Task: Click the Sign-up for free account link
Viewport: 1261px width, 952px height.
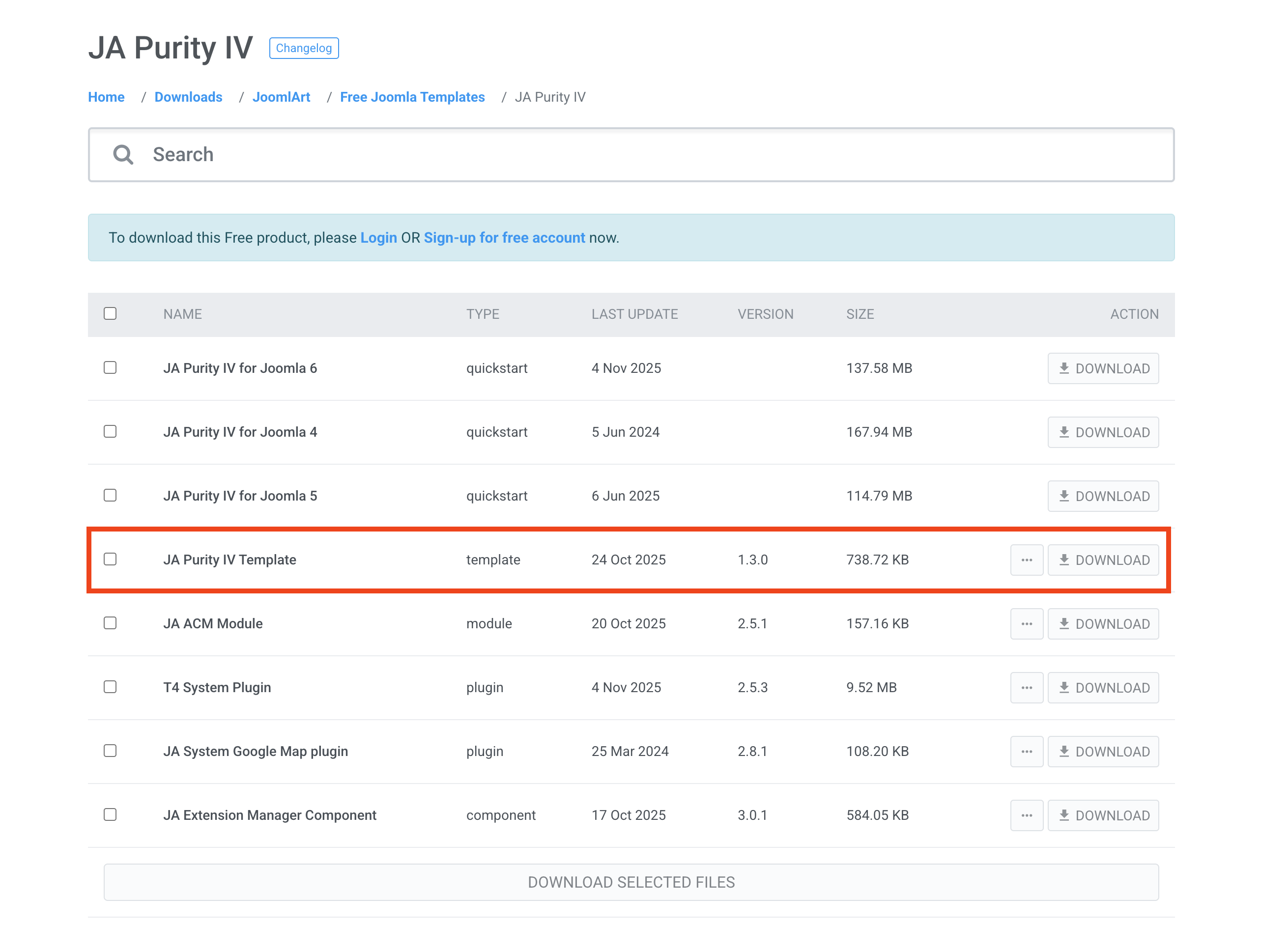Action: (504, 238)
